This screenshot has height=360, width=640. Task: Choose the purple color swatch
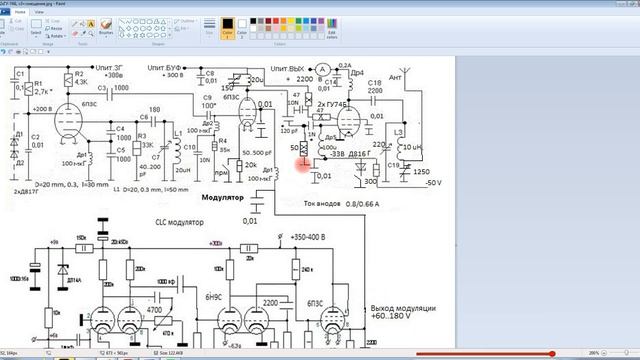coord(321,21)
